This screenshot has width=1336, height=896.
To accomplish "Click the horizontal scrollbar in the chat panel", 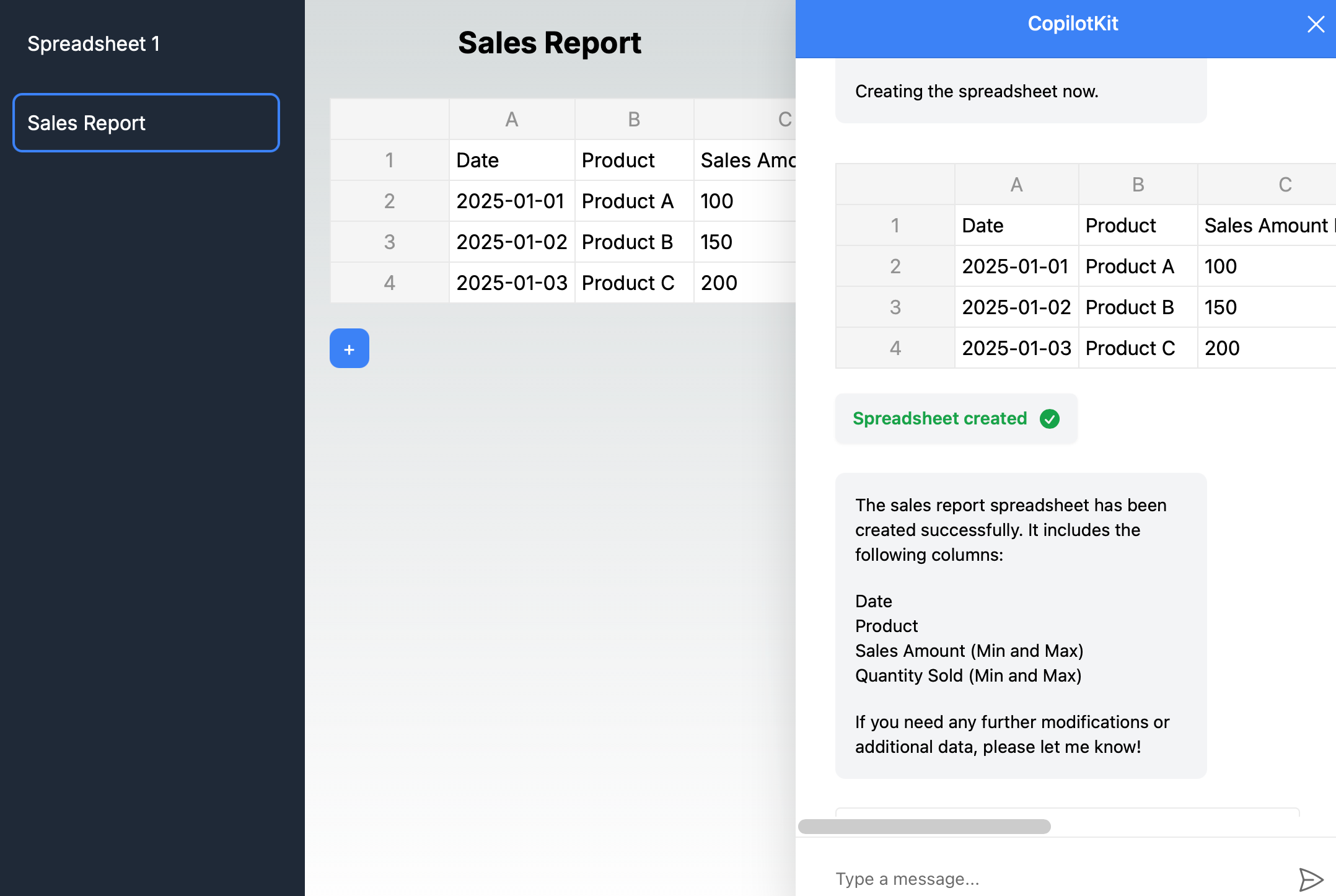I will point(924,827).
